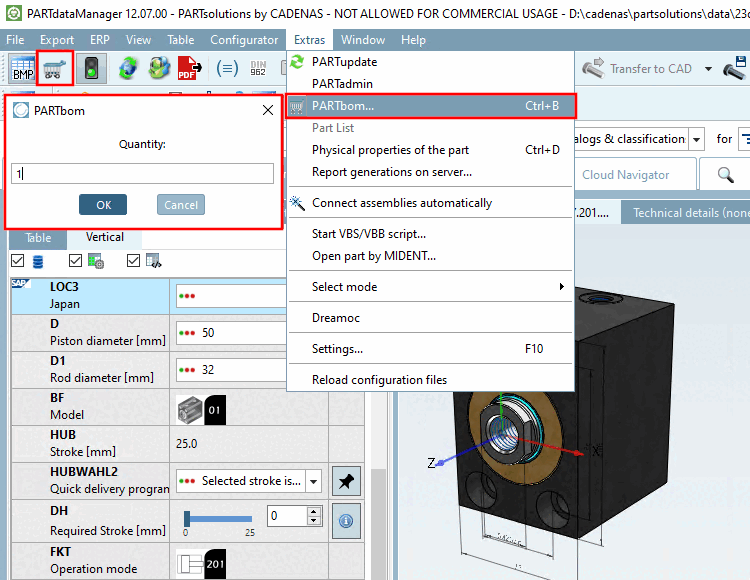The width and height of the screenshot is (750, 580).
Task: Open Settings... from Extras menu
Action: point(430,349)
